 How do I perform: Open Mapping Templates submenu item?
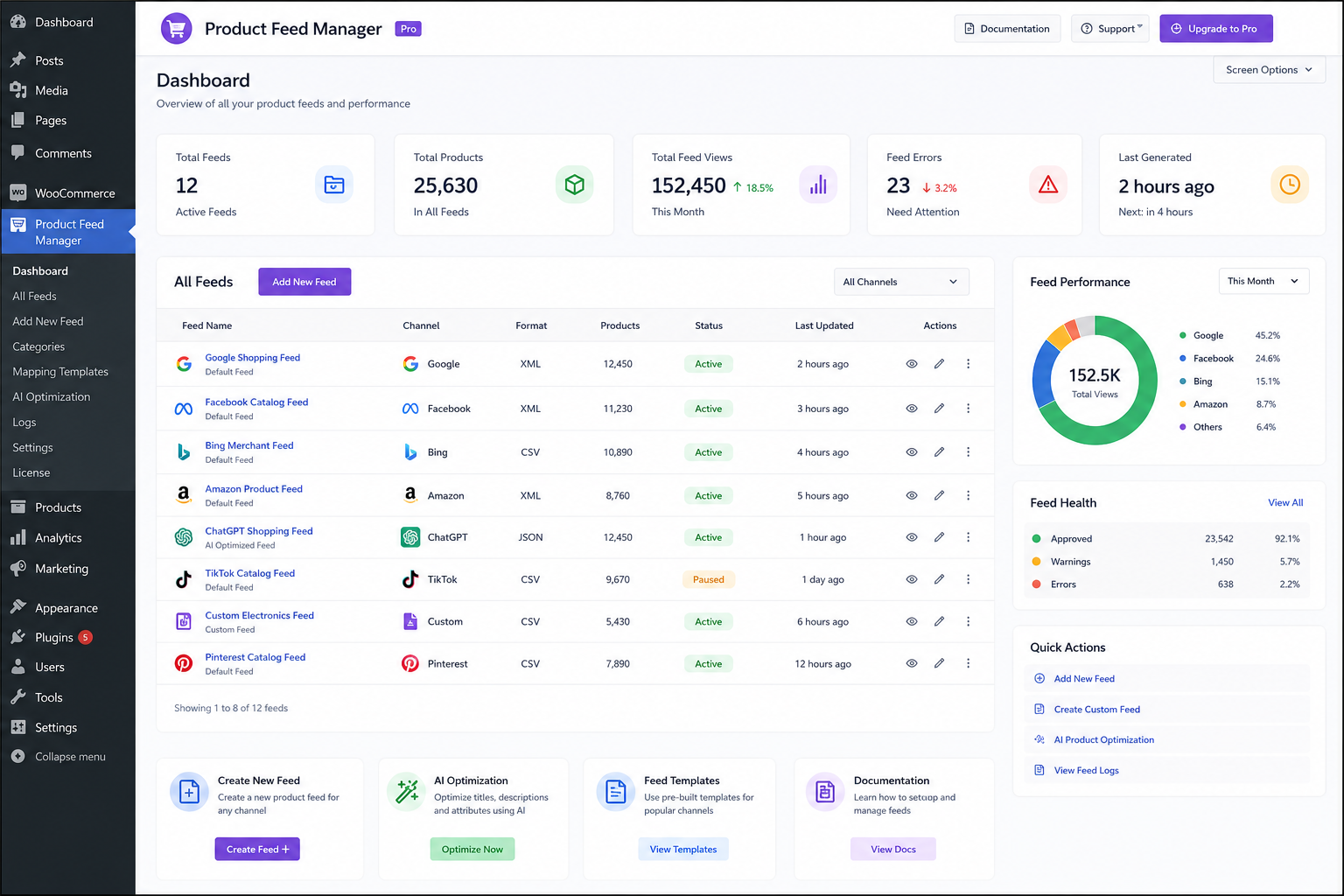click(60, 372)
